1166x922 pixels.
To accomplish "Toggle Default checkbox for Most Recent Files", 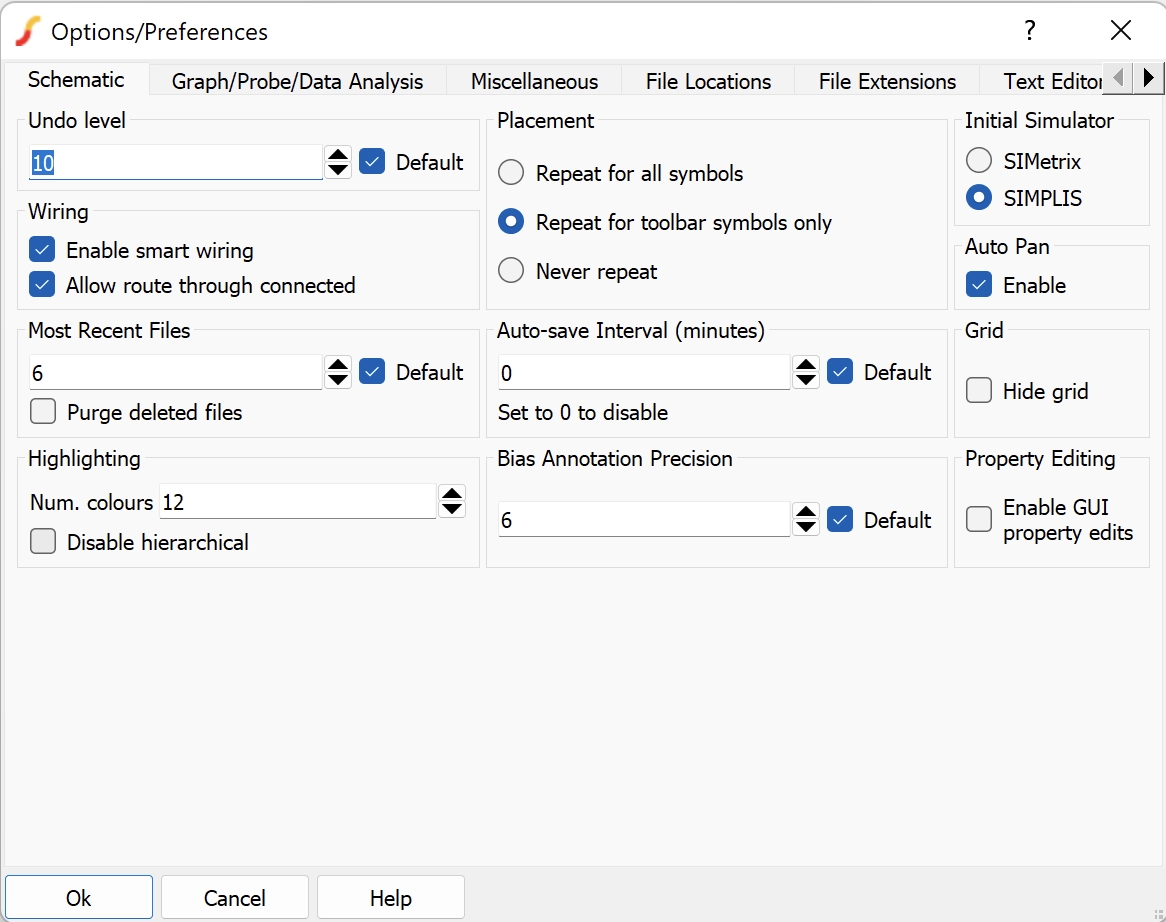I will coord(372,372).
